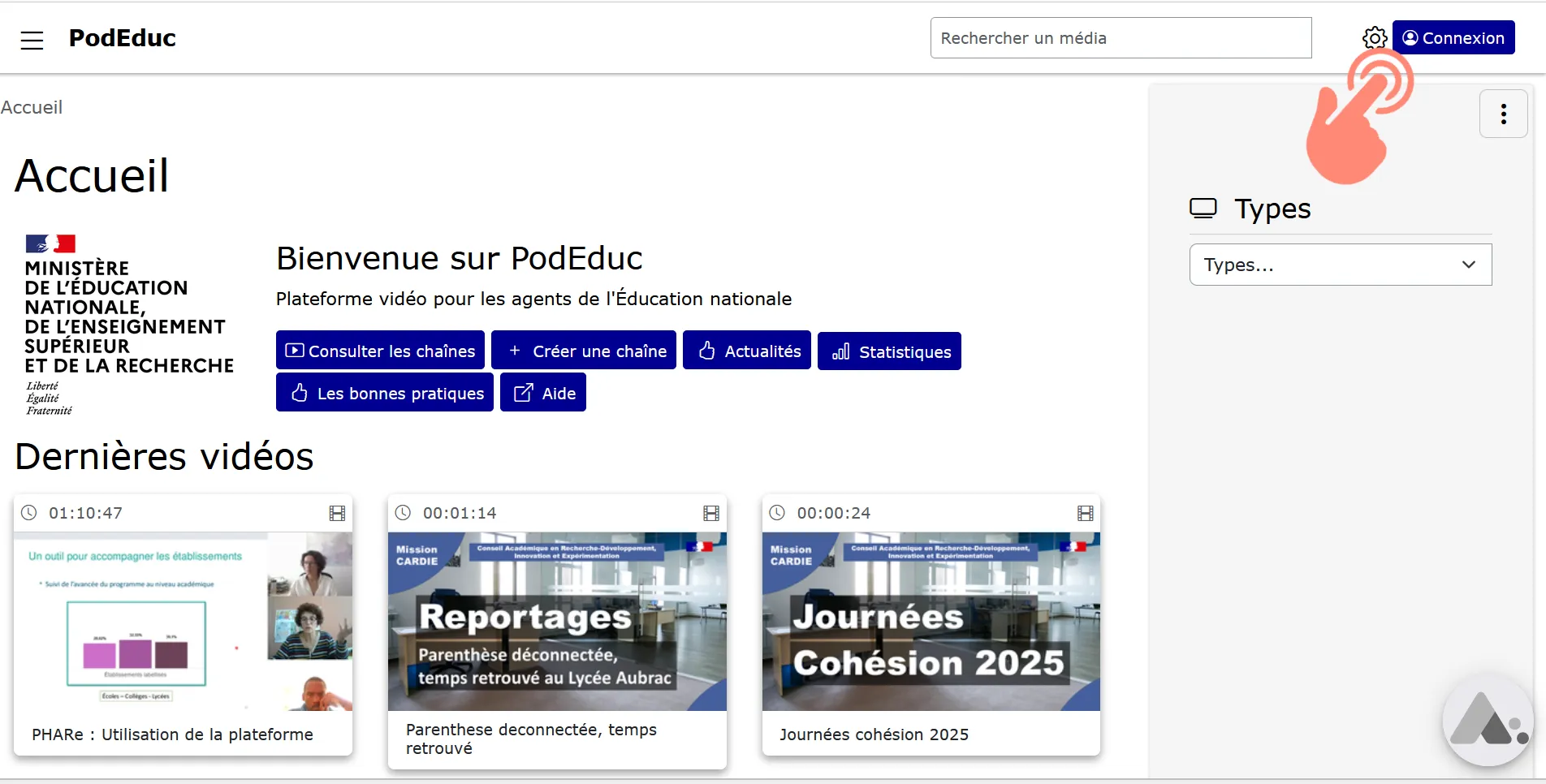
Task: Open Les bonnes pratiques
Action: point(385,393)
